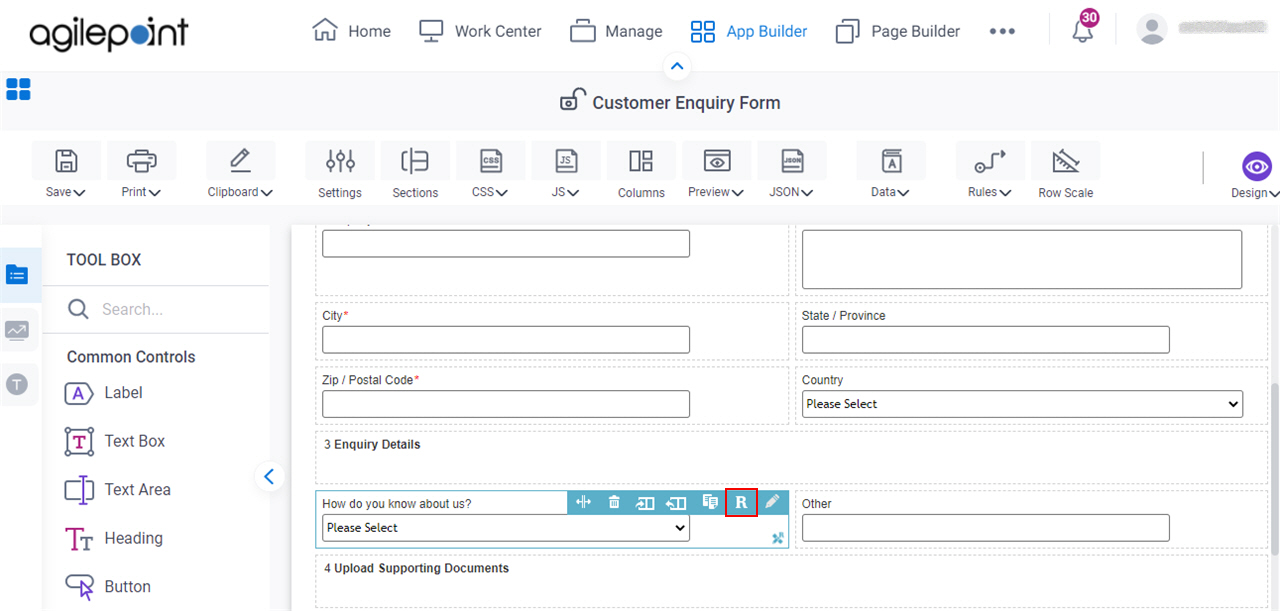This screenshot has height=611, width=1280.
Task: Select the 3 Enquiry Details section heading
Action: (x=372, y=445)
